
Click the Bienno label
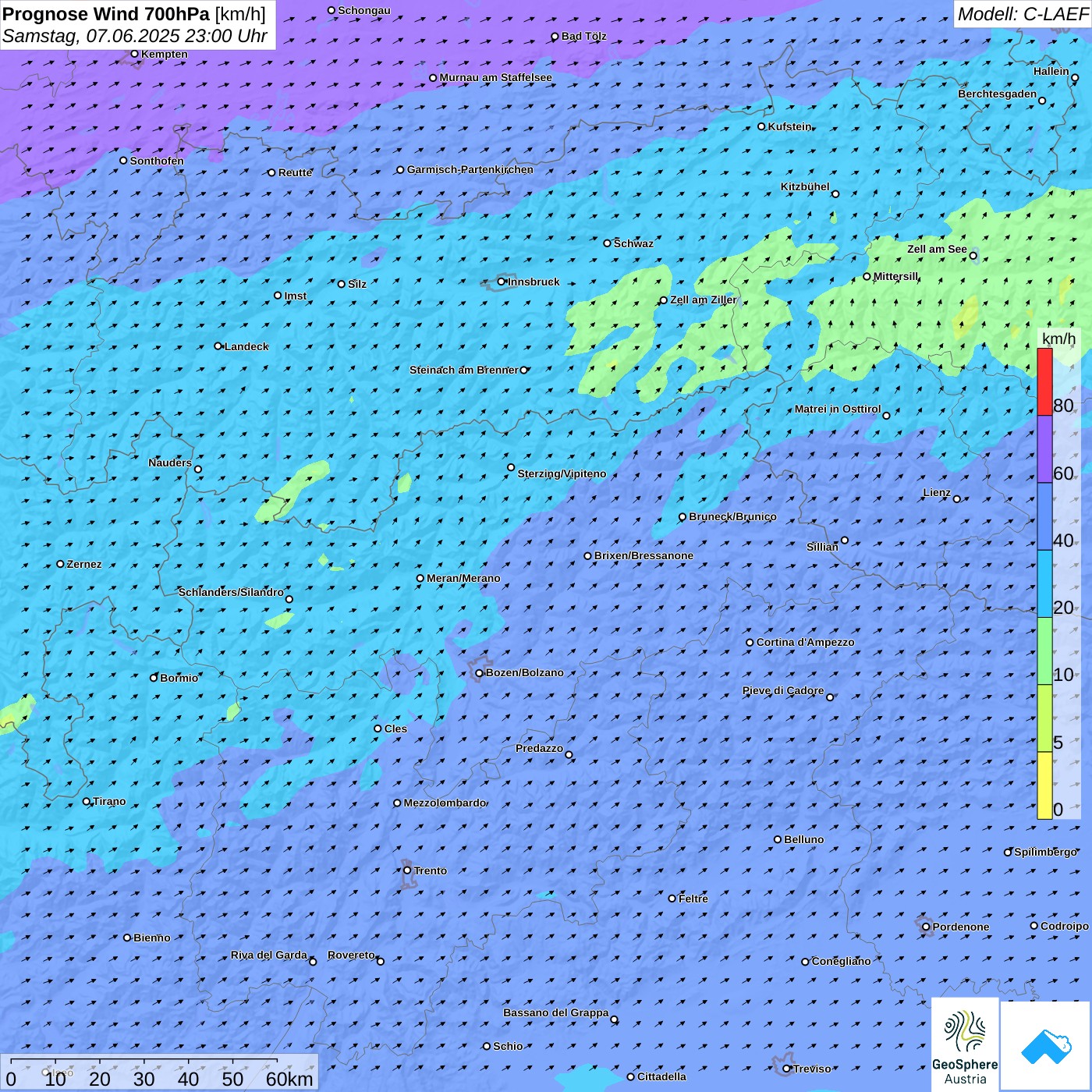[151, 938]
